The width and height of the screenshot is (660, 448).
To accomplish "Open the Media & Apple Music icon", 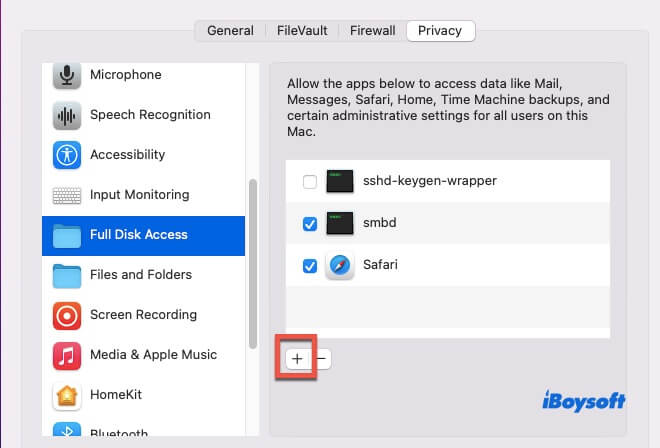I will point(67,355).
